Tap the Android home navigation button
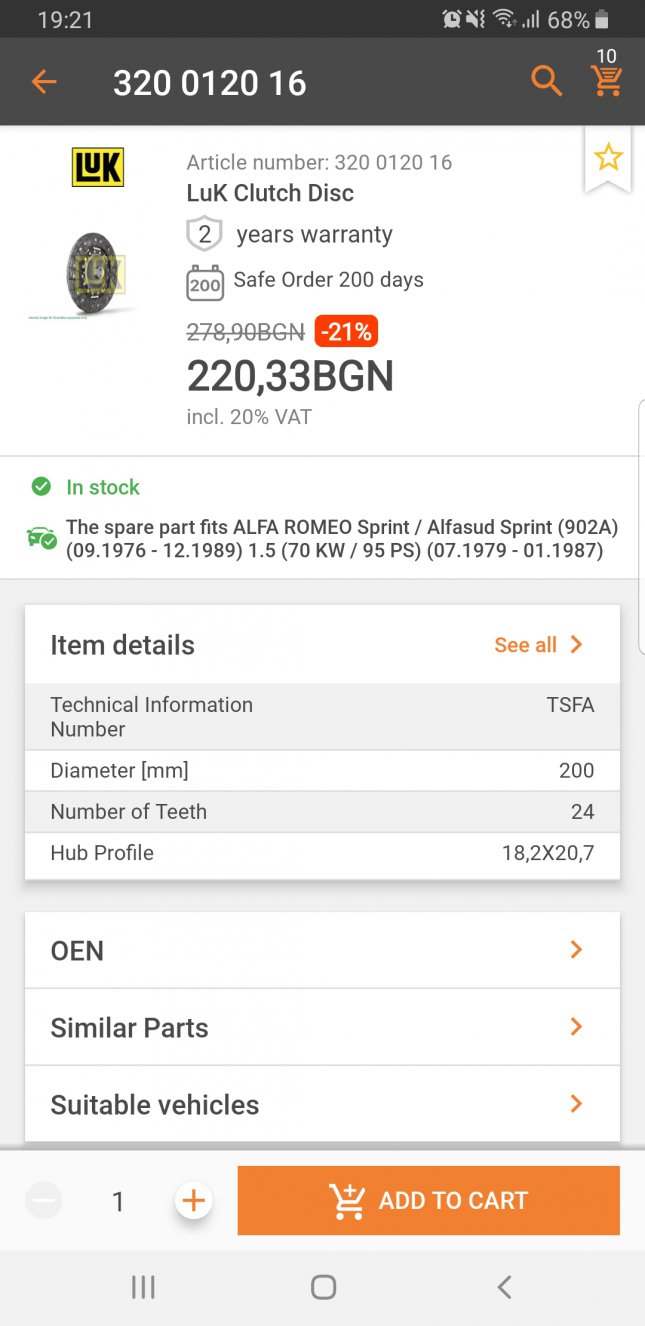This screenshot has height=1326, width=645. tap(323, 1287)
